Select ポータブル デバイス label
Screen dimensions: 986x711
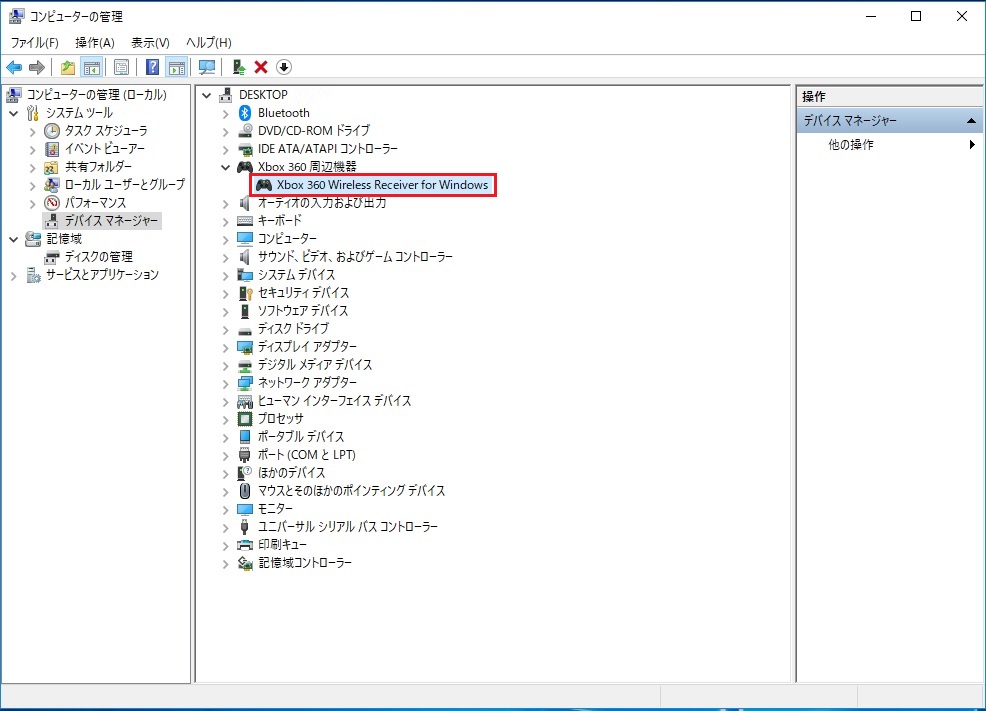[x=301, y=437]
